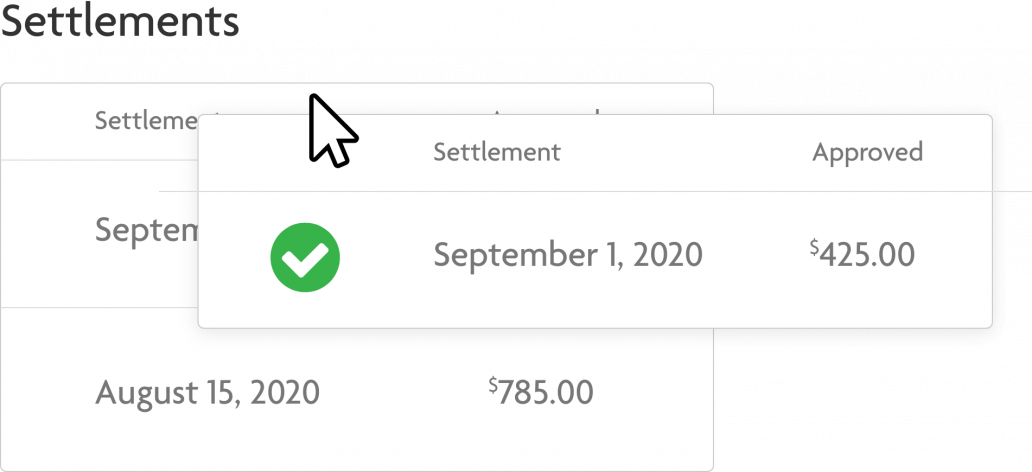Screen dimensions: 1032x472
Task: Click the dollar sign before 785.00
Action: [493, 384]
